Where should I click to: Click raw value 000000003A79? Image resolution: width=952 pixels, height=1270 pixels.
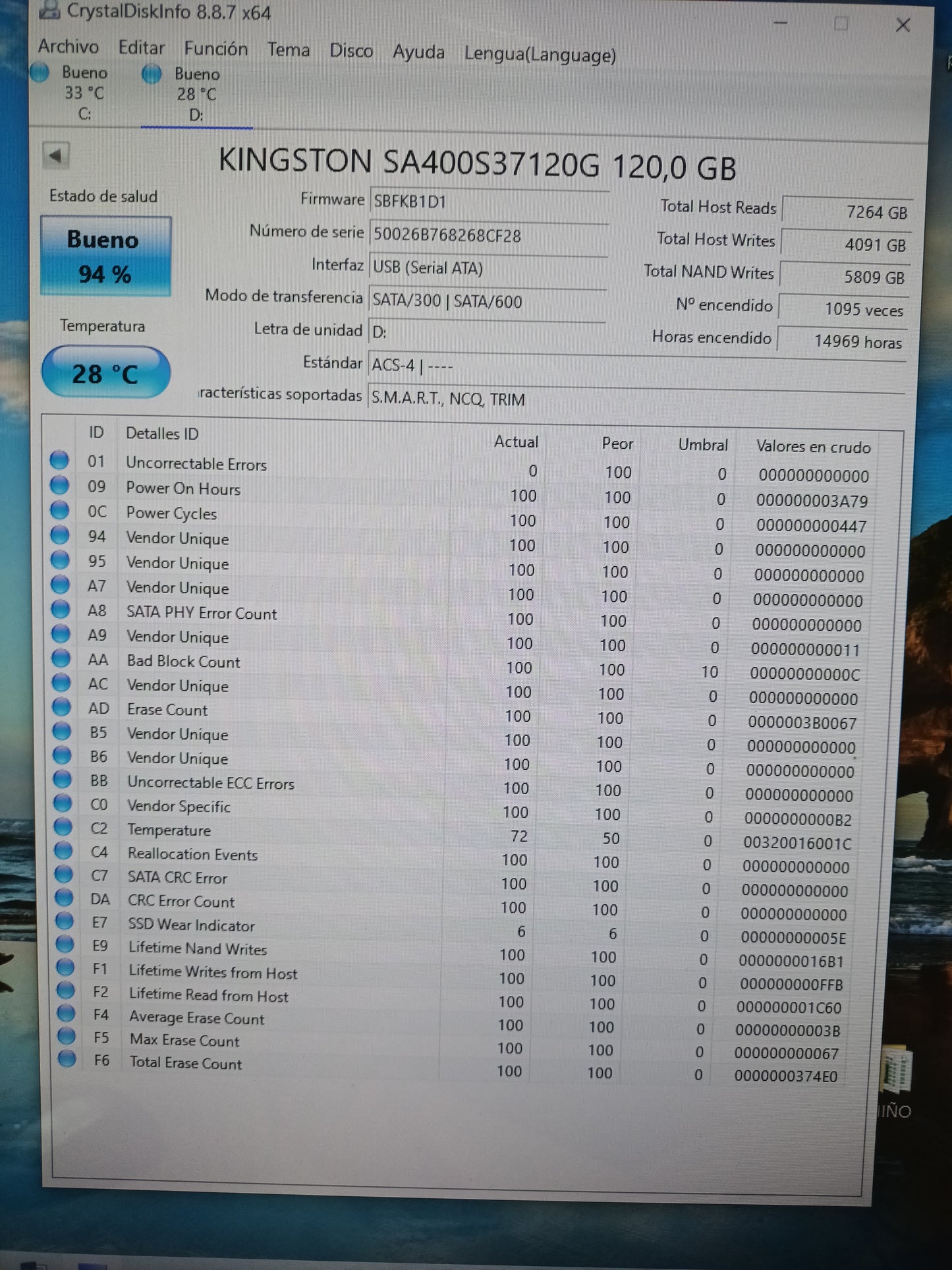[812, 501]
